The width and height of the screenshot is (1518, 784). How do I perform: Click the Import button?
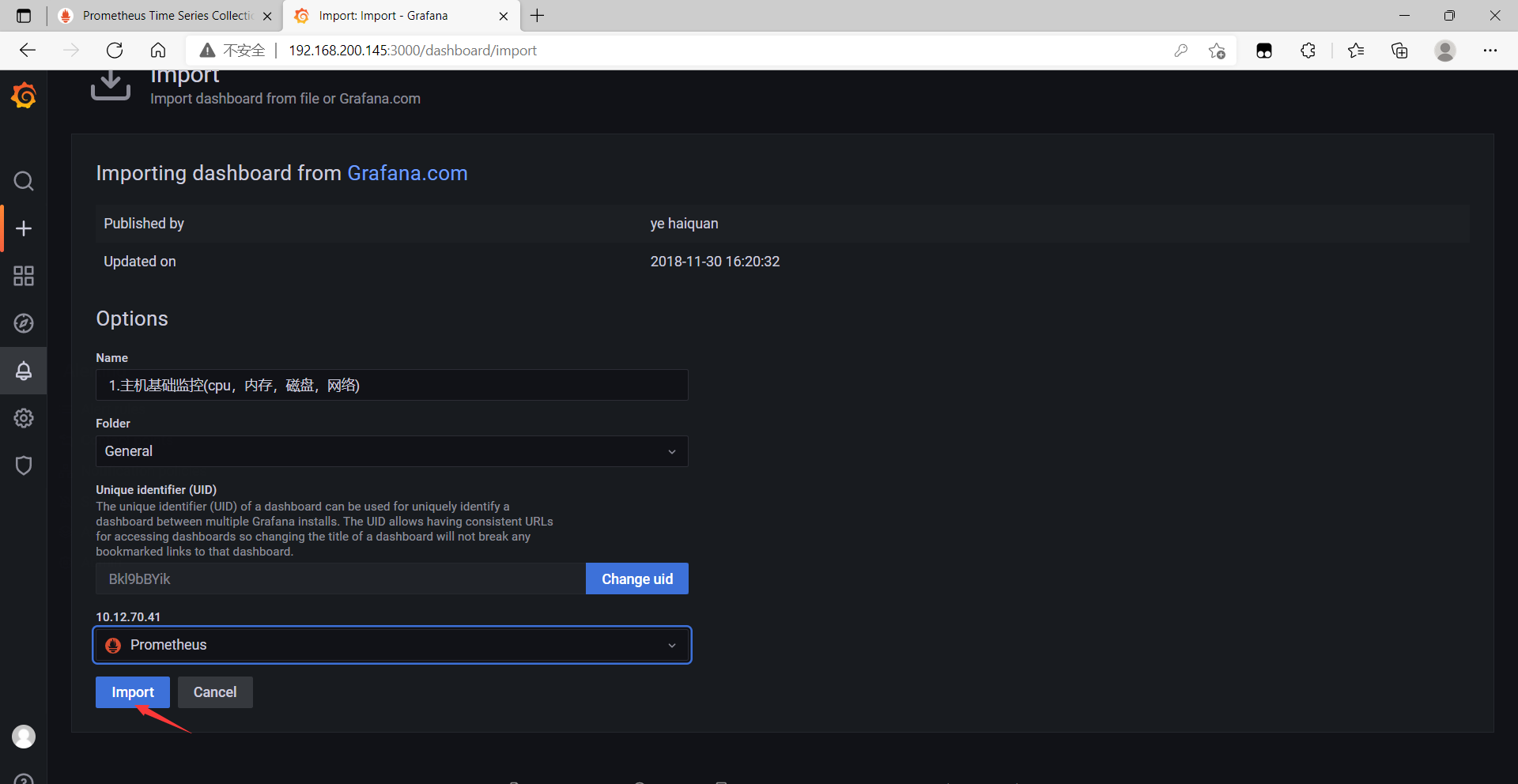pos(133,692)
